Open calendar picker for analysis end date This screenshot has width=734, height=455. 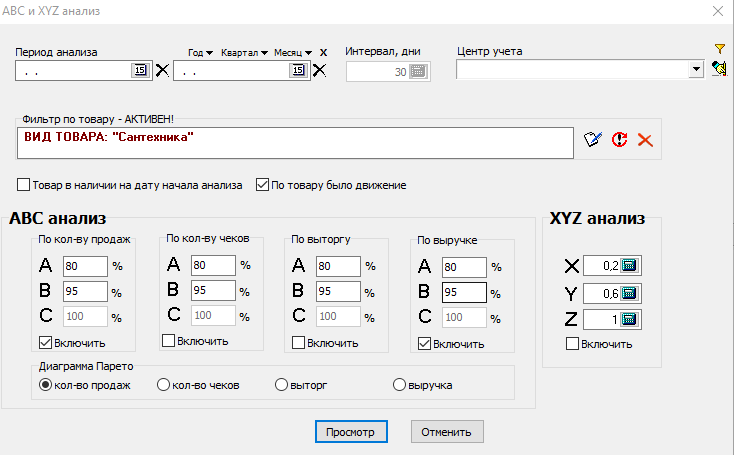tap(297, 70)
